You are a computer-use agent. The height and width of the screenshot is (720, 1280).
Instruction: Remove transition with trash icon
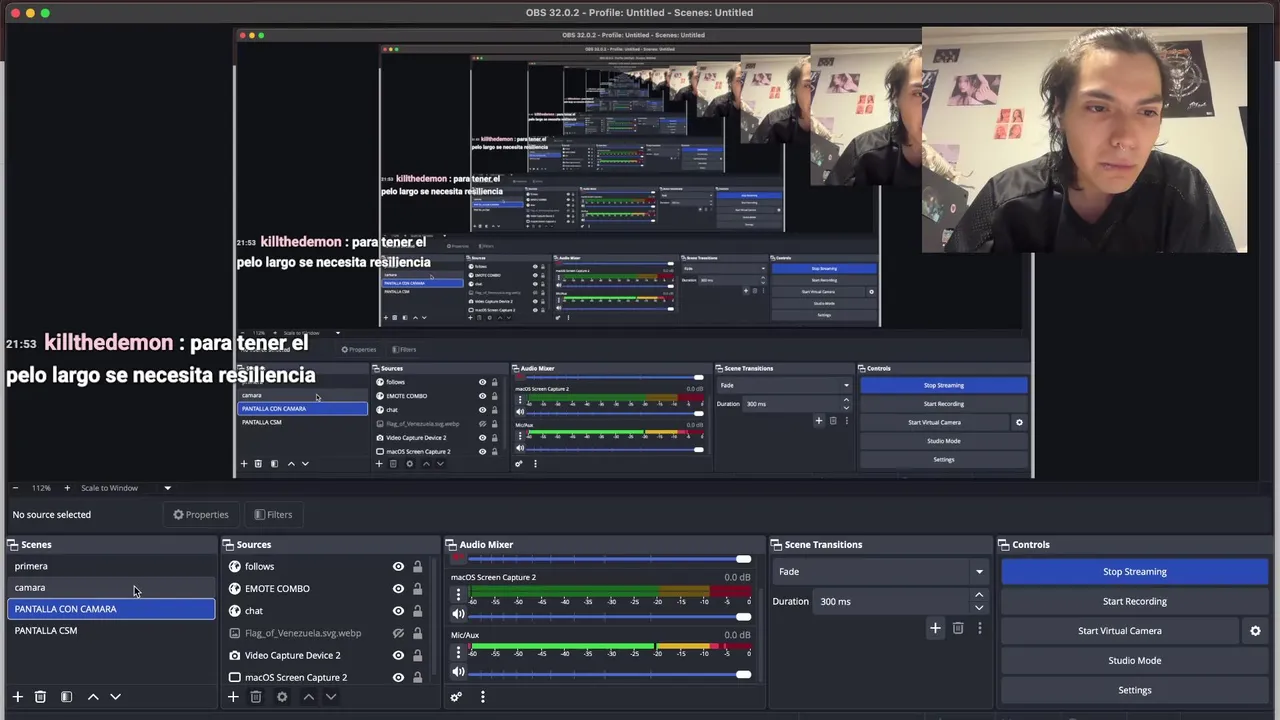pos(958,628)
